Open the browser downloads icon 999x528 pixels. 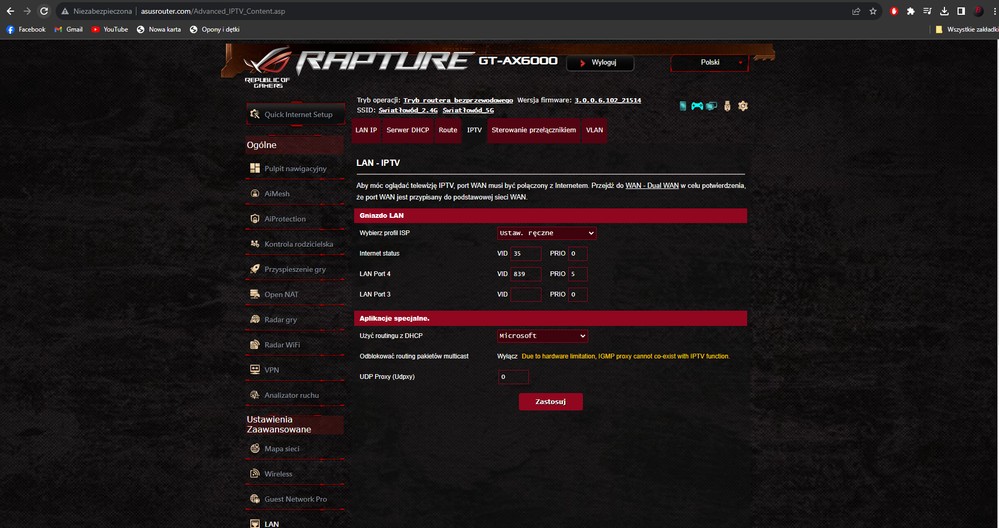945,11
